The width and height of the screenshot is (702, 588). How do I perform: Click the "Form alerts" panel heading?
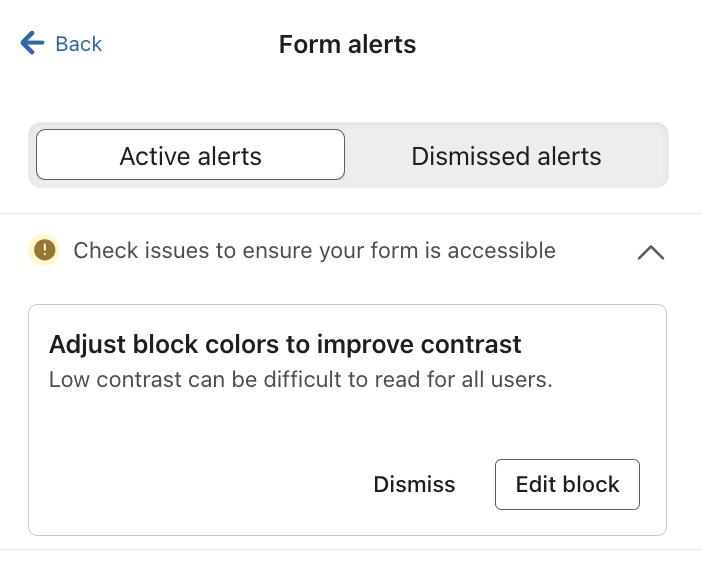tap(347, 45)
